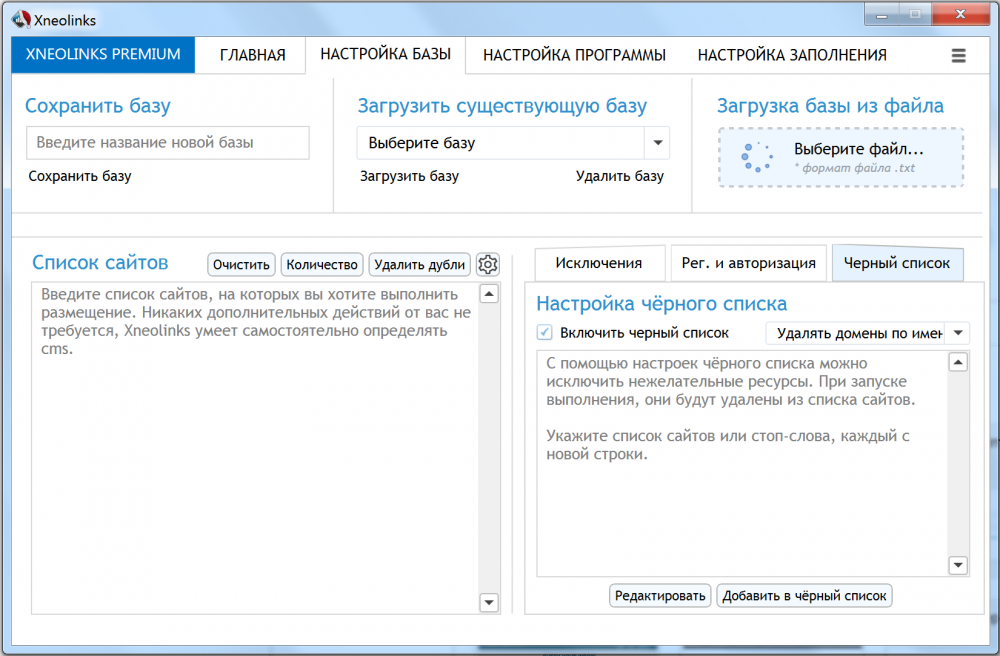Click into the site list text area

[255, 448]
